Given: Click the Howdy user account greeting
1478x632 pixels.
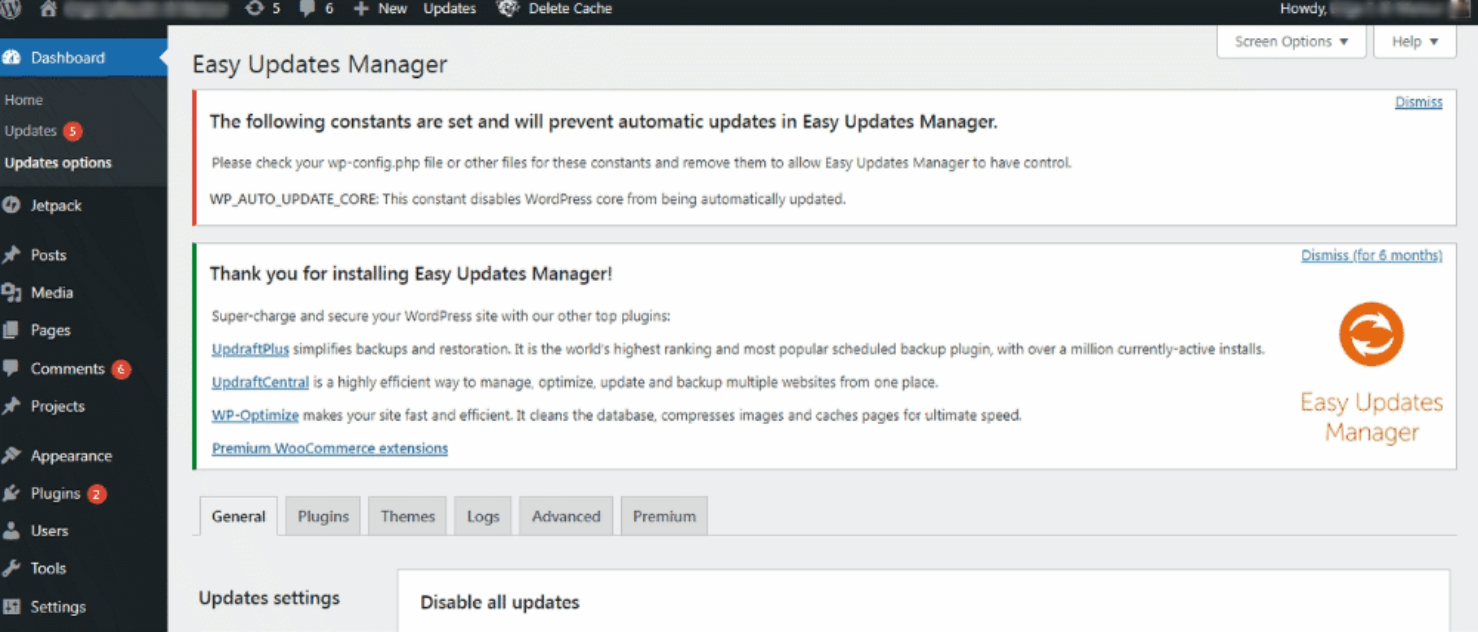Looking at the screenshot, I should coord(1375,8).
